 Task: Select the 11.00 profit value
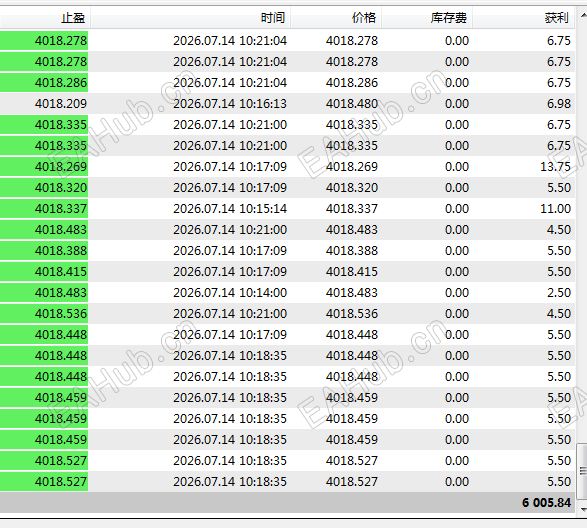tap(555, 209)
